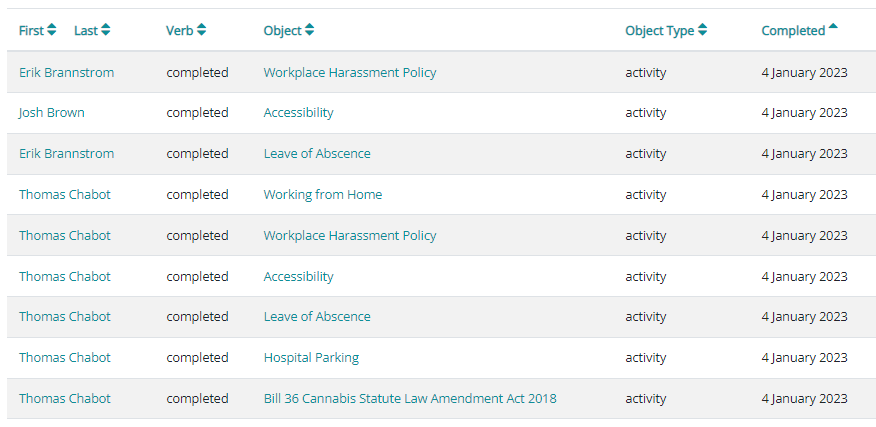Open Bill 36 Cannabis Statute Law Amendment link
This screenshot has width=876, height=427.
pos(410,399)
